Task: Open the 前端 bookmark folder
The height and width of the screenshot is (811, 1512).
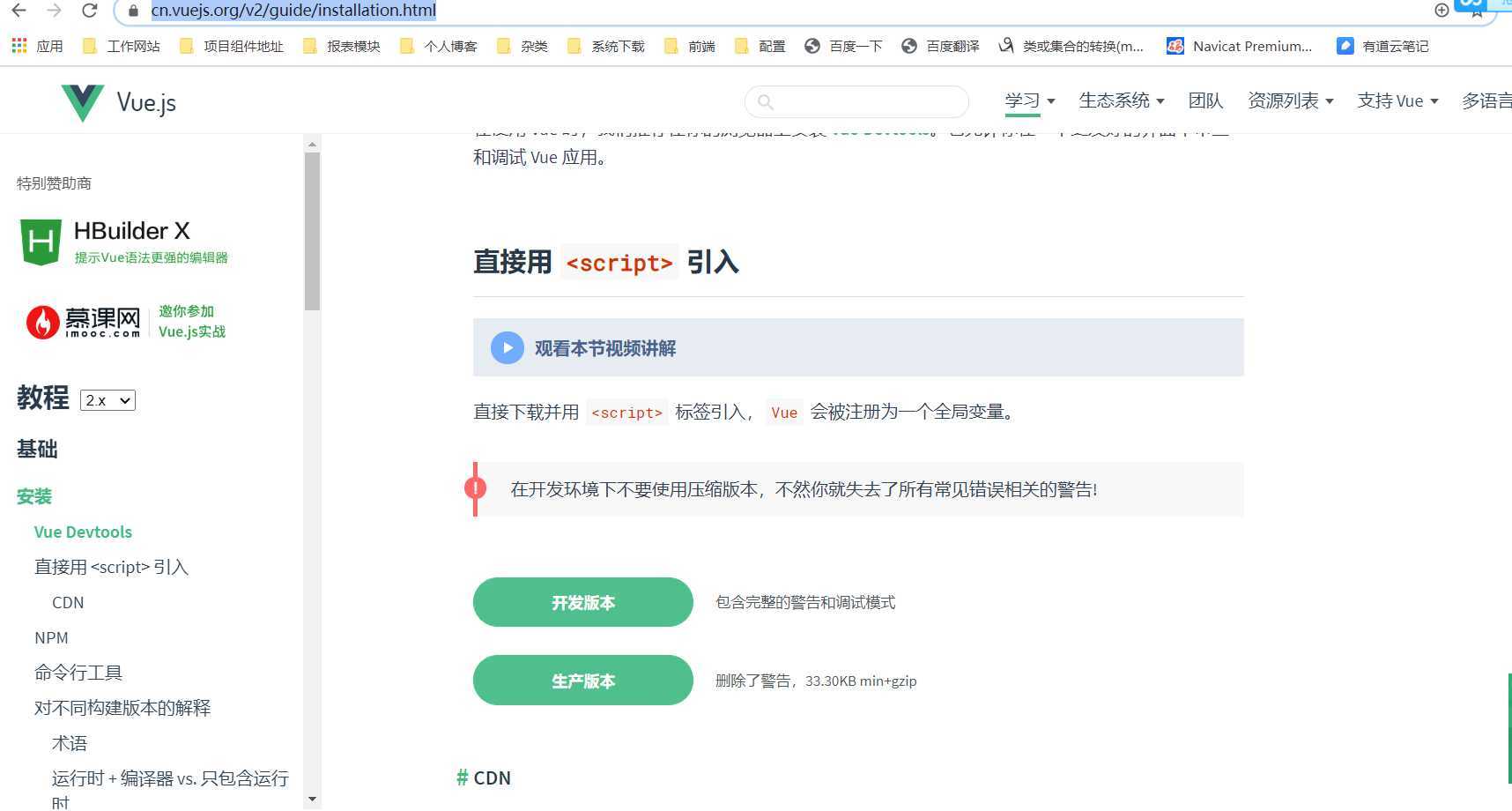Action: [x=689, y=46]
